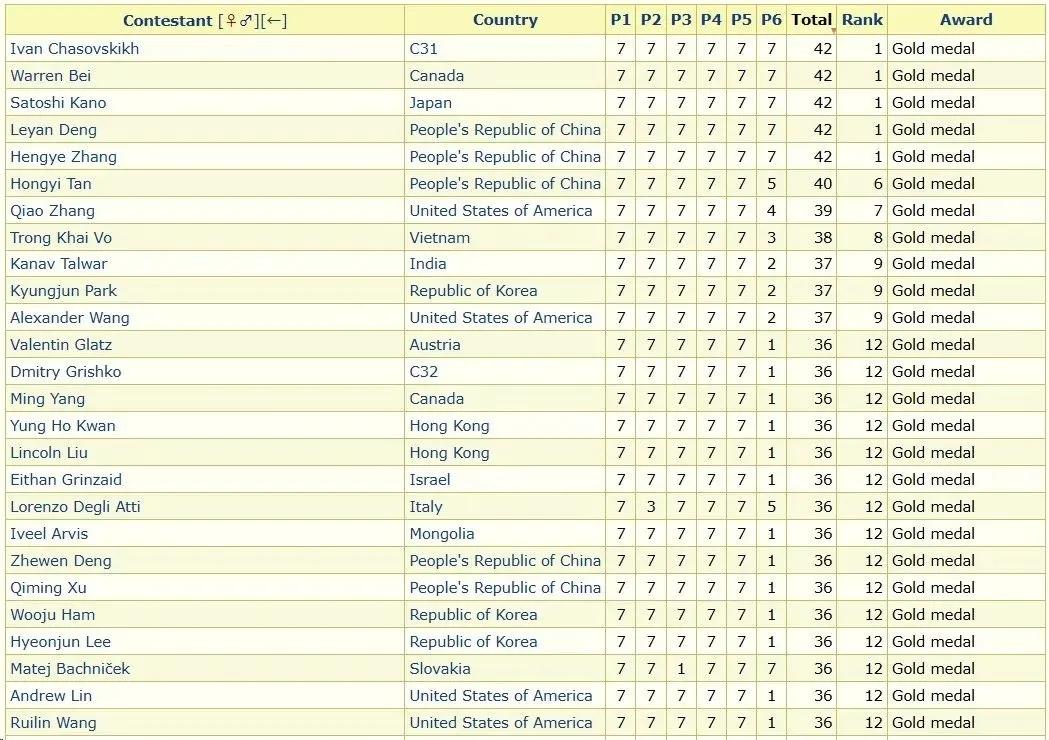The image size is (1049, 740).
Task: Open Matej Bachniček's profile link
Action: point(70,668)
